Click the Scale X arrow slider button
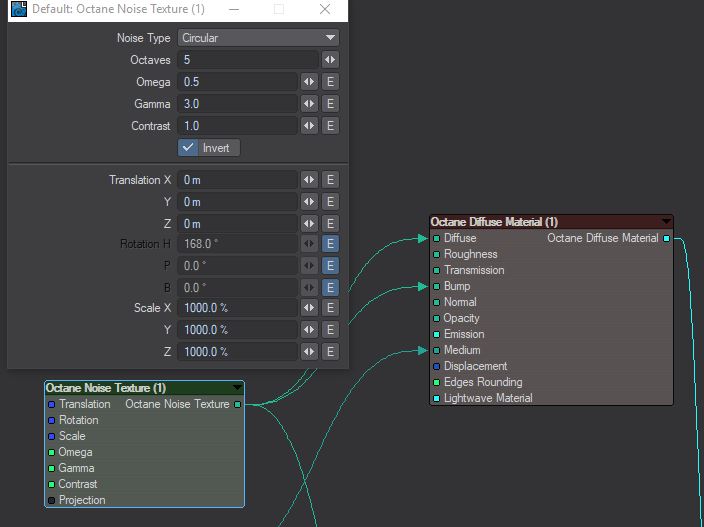704x527 pixels. tap(309, 308)
